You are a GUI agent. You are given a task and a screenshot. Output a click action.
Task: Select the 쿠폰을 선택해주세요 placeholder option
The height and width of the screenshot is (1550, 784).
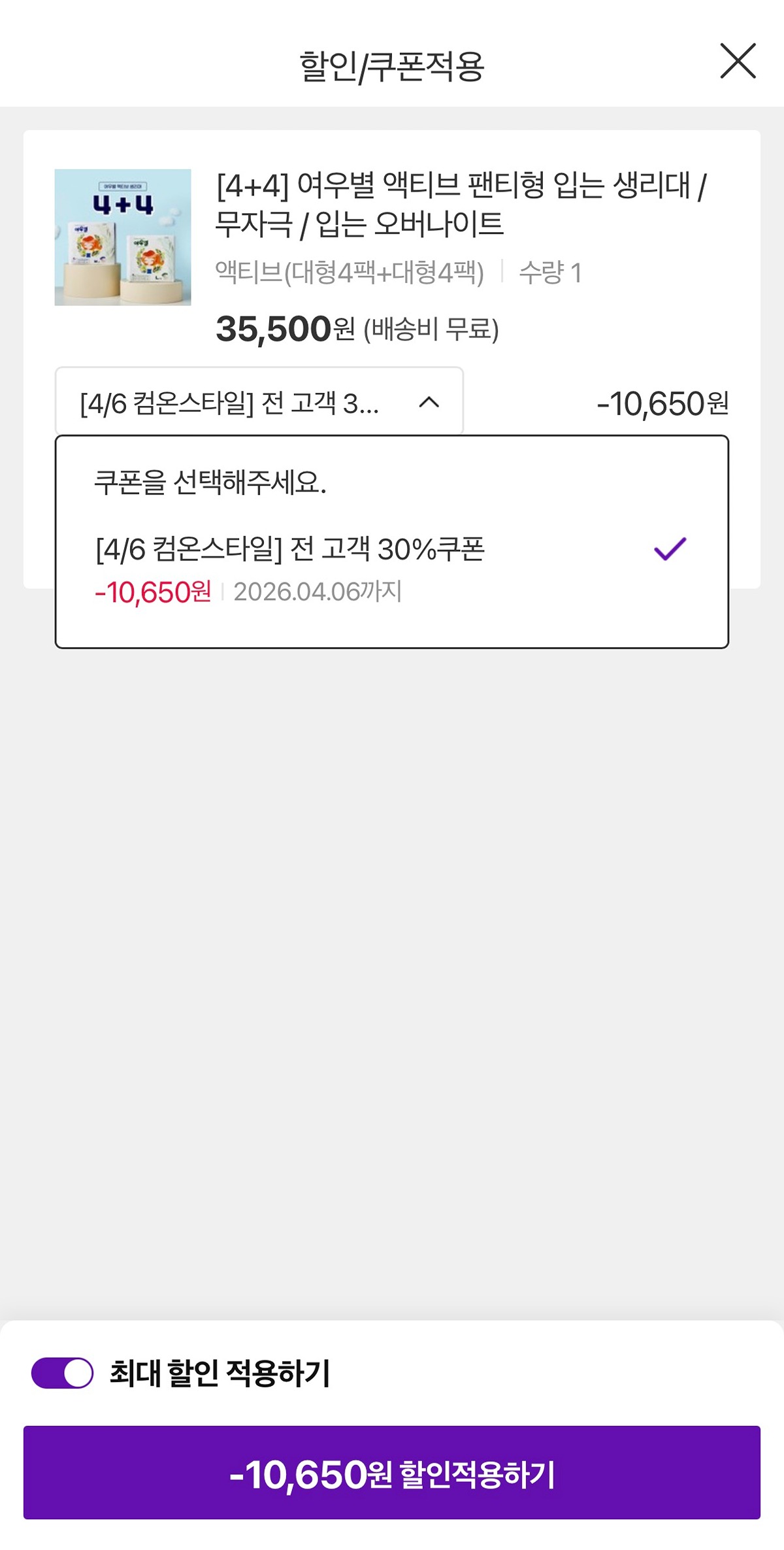coord(210,482)
